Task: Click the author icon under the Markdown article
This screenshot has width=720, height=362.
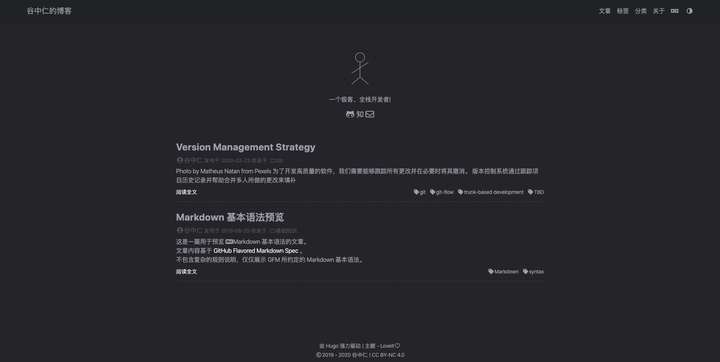Action: coord(180,230)
